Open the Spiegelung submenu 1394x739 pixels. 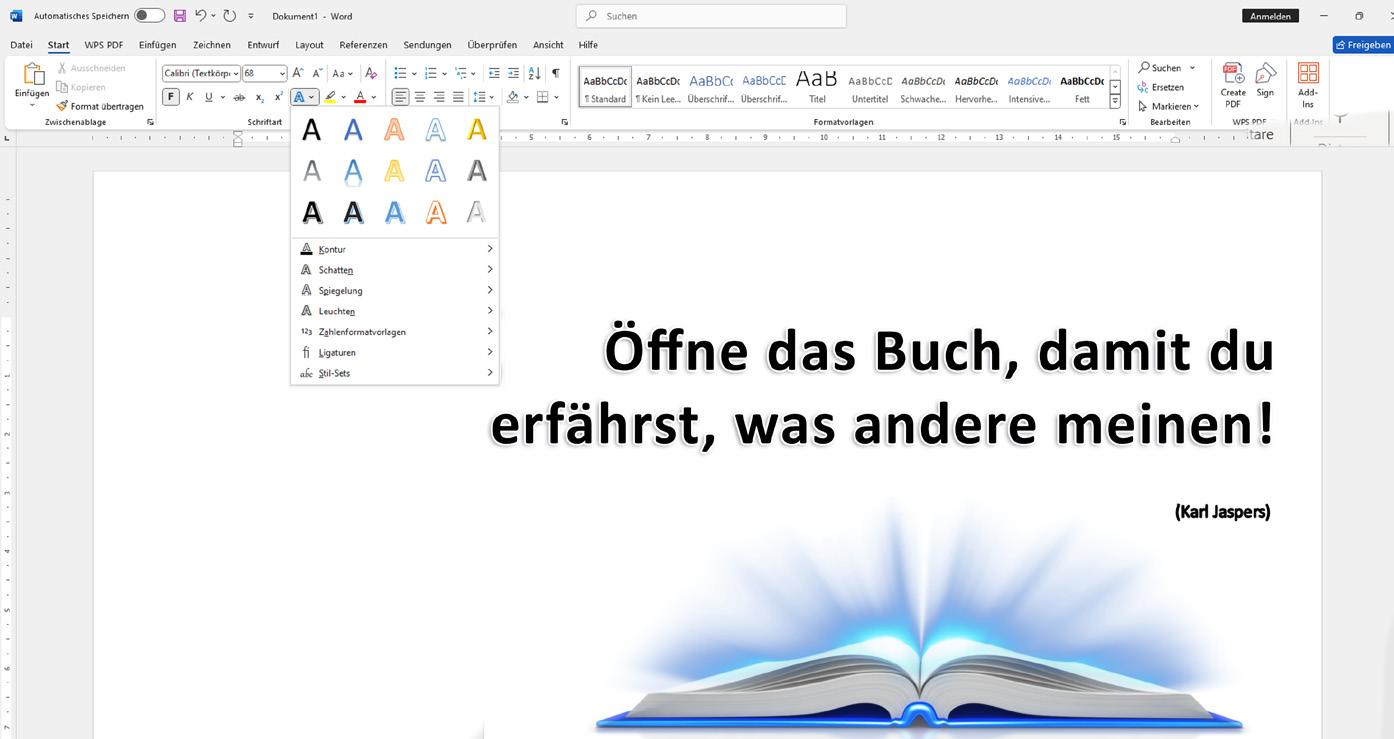click(x=395, y=290)
